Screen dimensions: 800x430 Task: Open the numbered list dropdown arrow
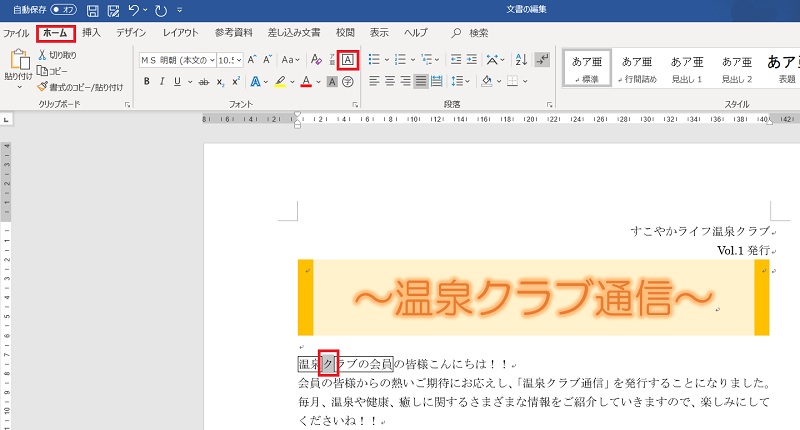click(x=413, y=60)
